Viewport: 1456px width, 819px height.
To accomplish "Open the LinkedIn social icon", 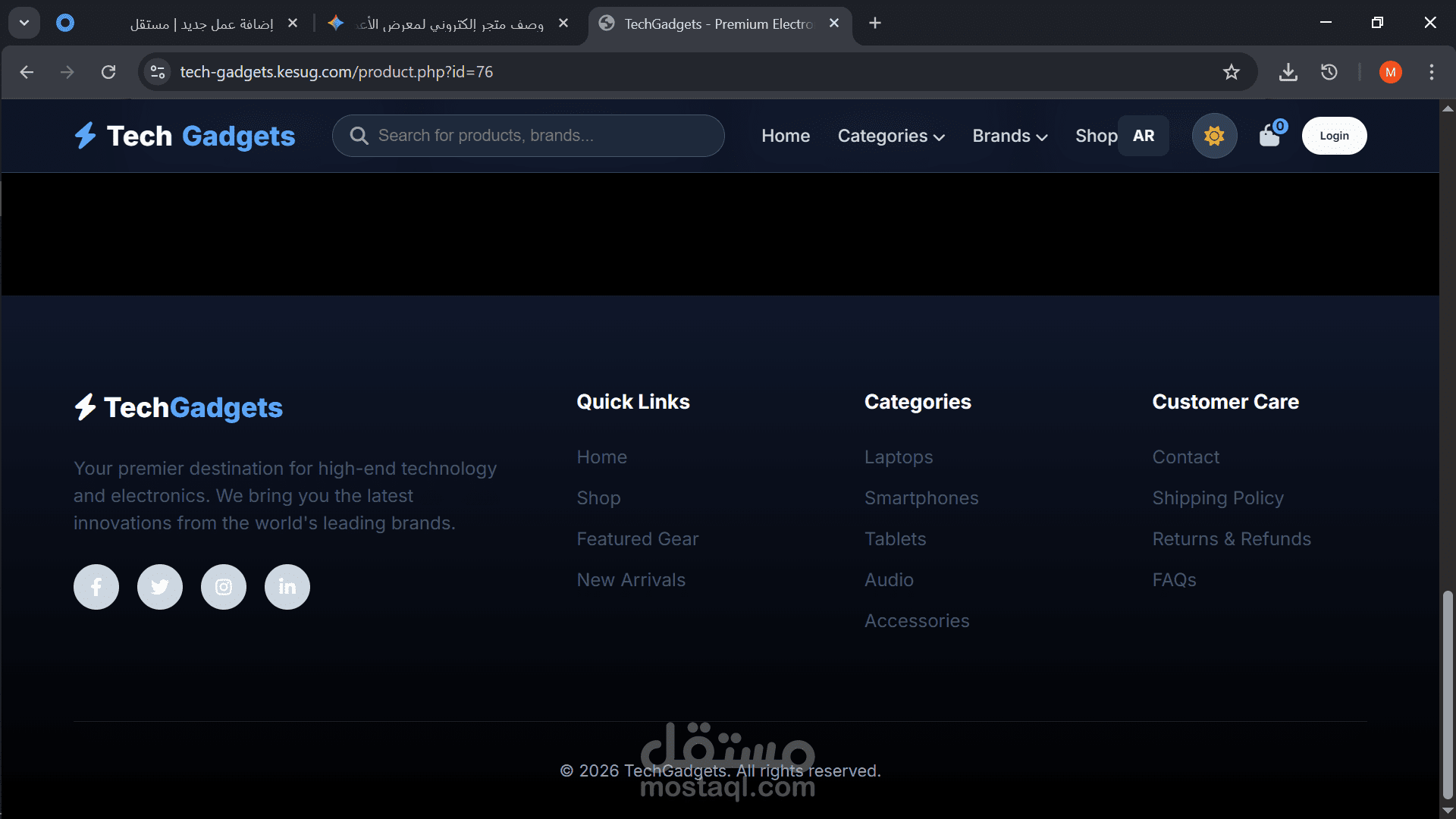I will tap(287, 587).
